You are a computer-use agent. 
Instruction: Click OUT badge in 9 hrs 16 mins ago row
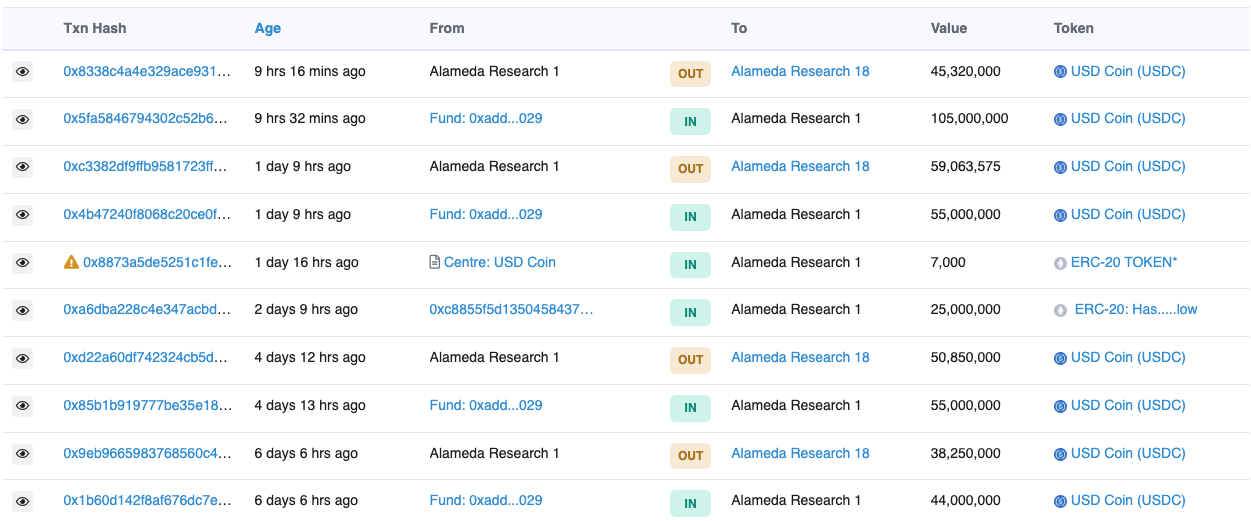[690, 73]
